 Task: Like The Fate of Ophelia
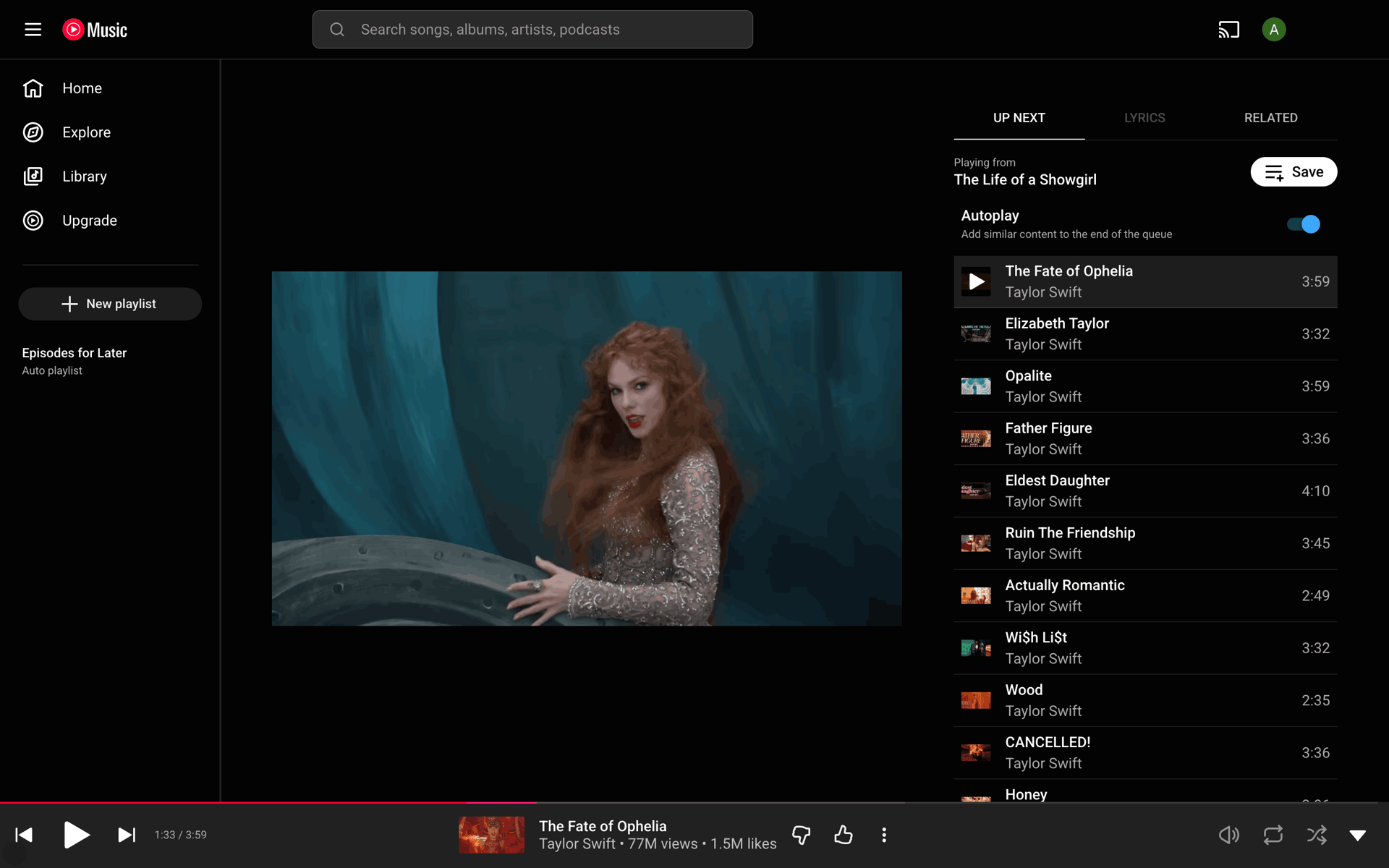coord(843,835)
